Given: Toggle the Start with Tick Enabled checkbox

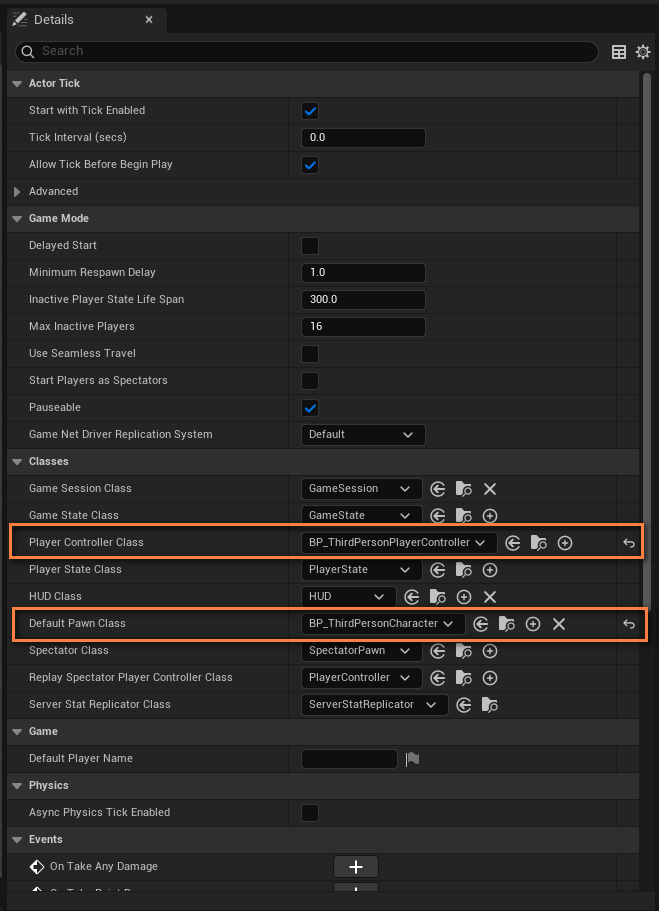Looking at the screenshot, I should tap(310, 111).
